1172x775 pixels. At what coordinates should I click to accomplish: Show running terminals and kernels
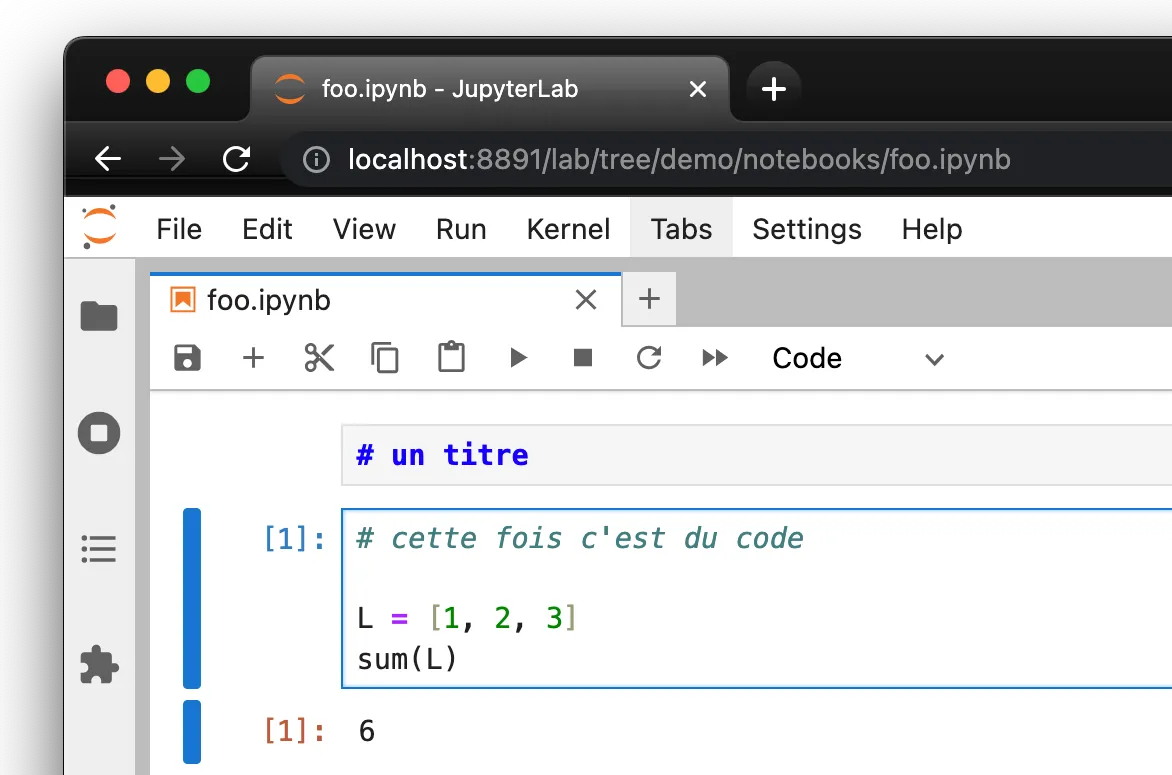tap(98, 433)
